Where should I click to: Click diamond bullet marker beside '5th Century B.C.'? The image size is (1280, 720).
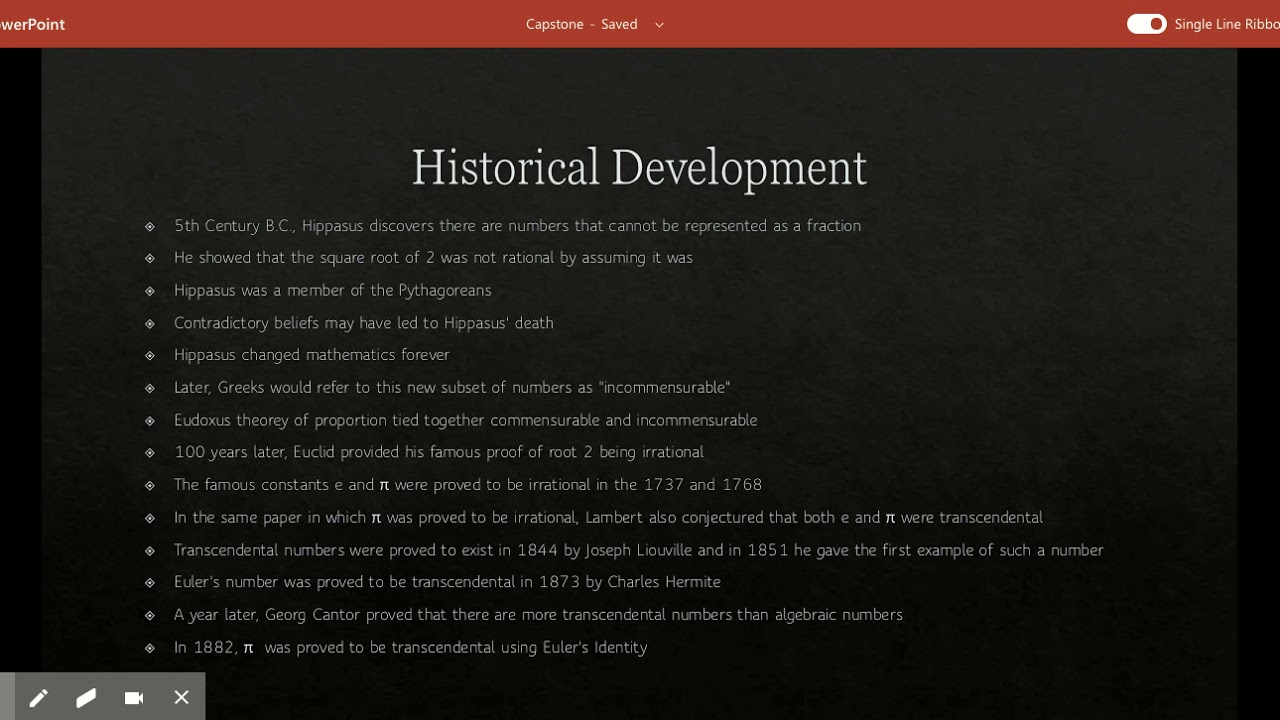150,227
